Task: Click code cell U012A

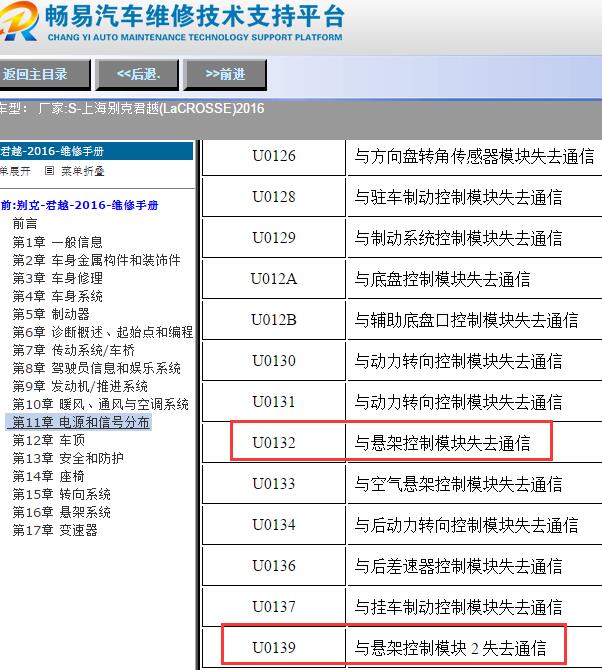Action: [274, 279]
